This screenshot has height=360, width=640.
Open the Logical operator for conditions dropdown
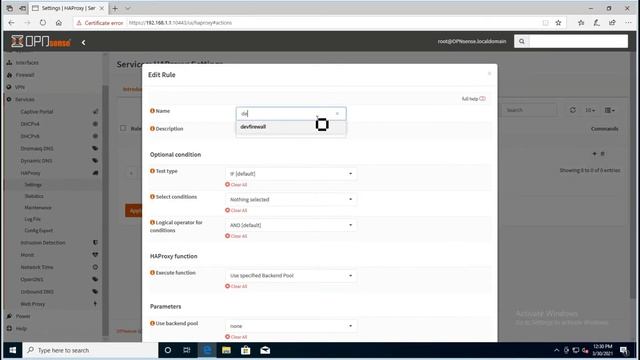(291, 225)
